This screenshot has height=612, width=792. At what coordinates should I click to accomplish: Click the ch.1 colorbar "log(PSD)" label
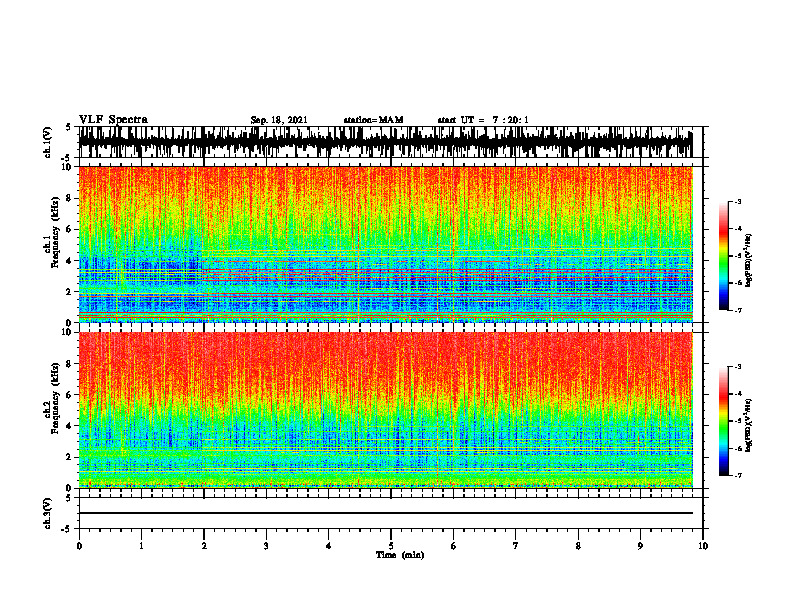[749, 260]
